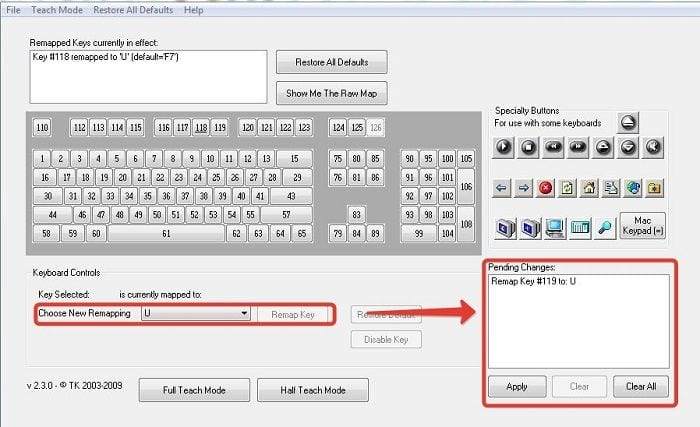Click the browser refresh specialty button
700x427 pixels.
(x=567, y=187)
